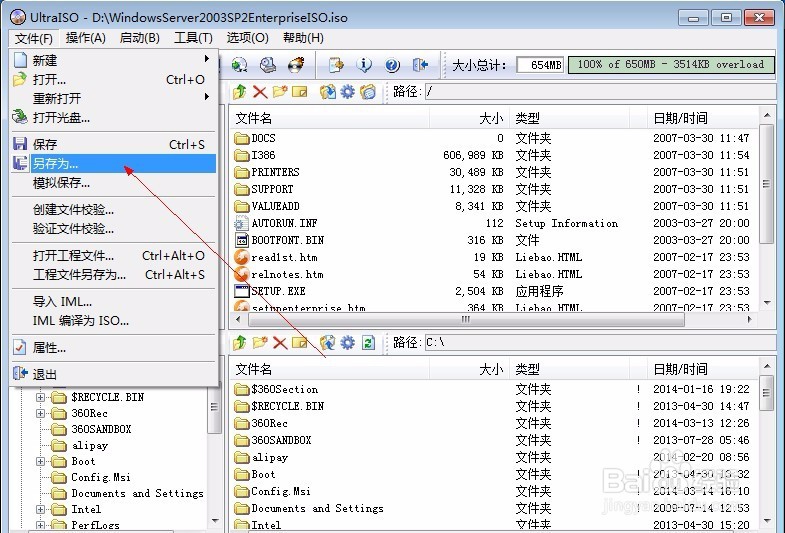Create new folder in local pane toolbar
The width and height of the screenshot is (785, 533).
point(260,343)
